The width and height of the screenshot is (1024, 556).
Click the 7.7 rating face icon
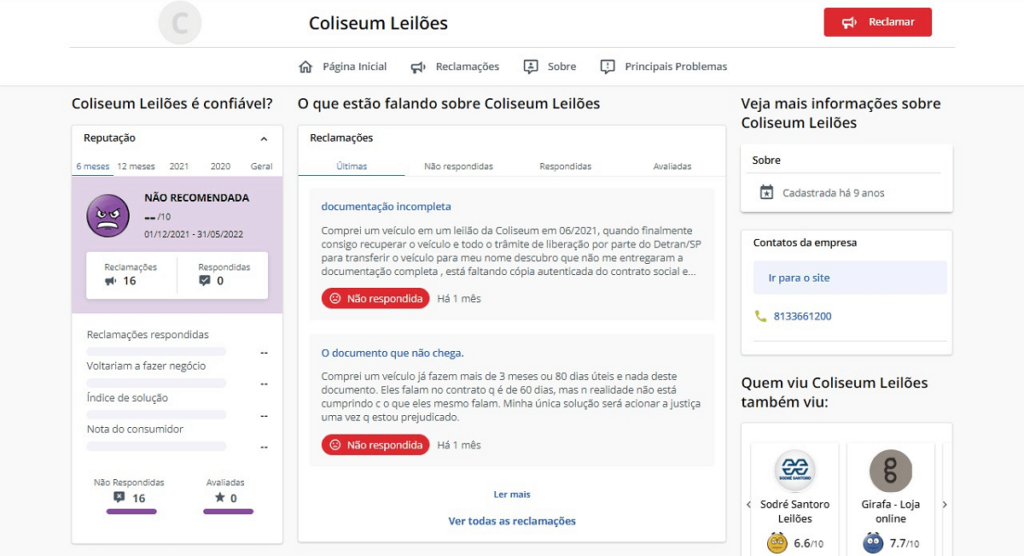(x=873, y=543)
